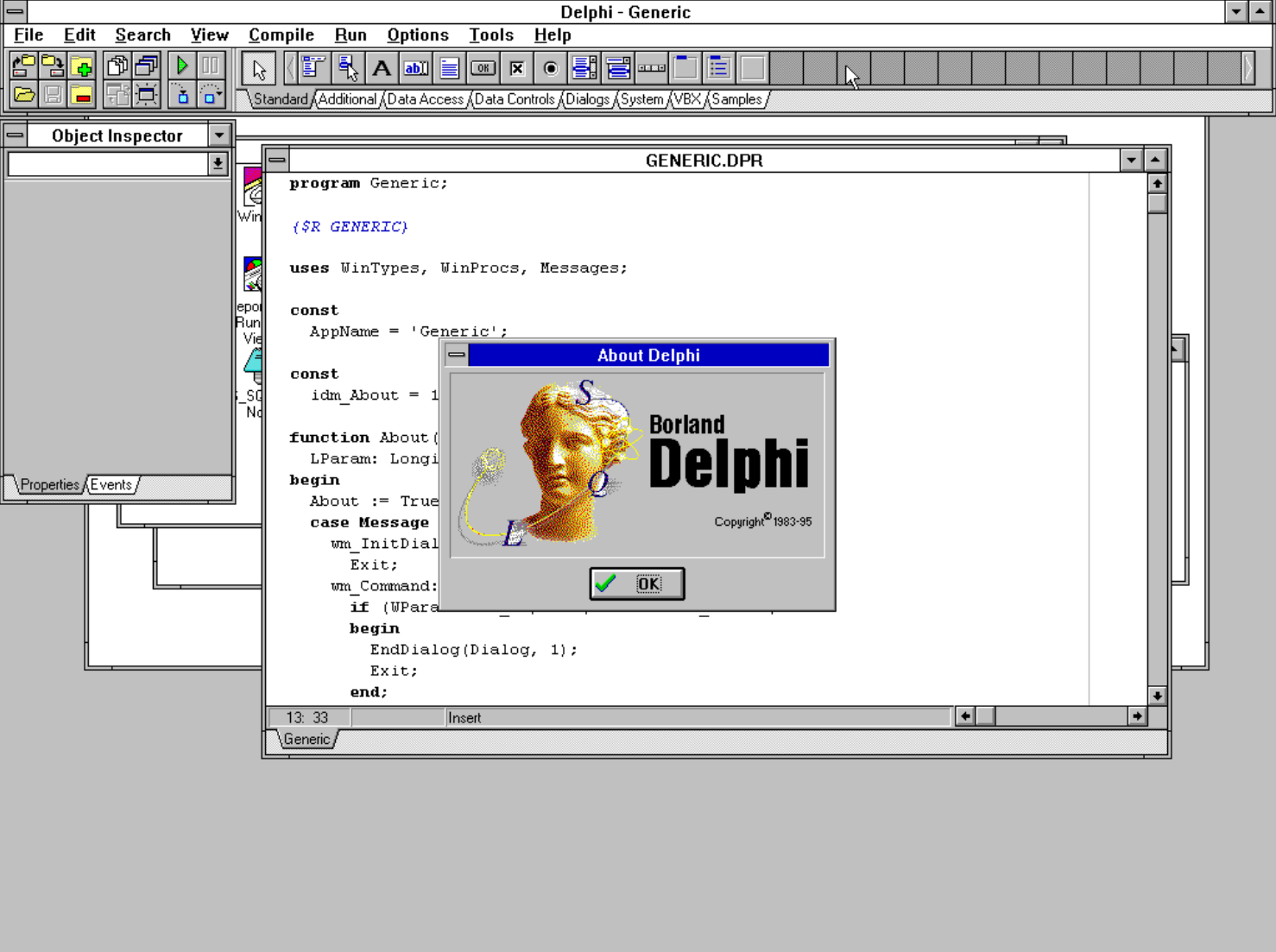The width and height of the screenshot is (1276, 952).
Task: Switch to the Standard palette tab
Action: pos(281,99)
